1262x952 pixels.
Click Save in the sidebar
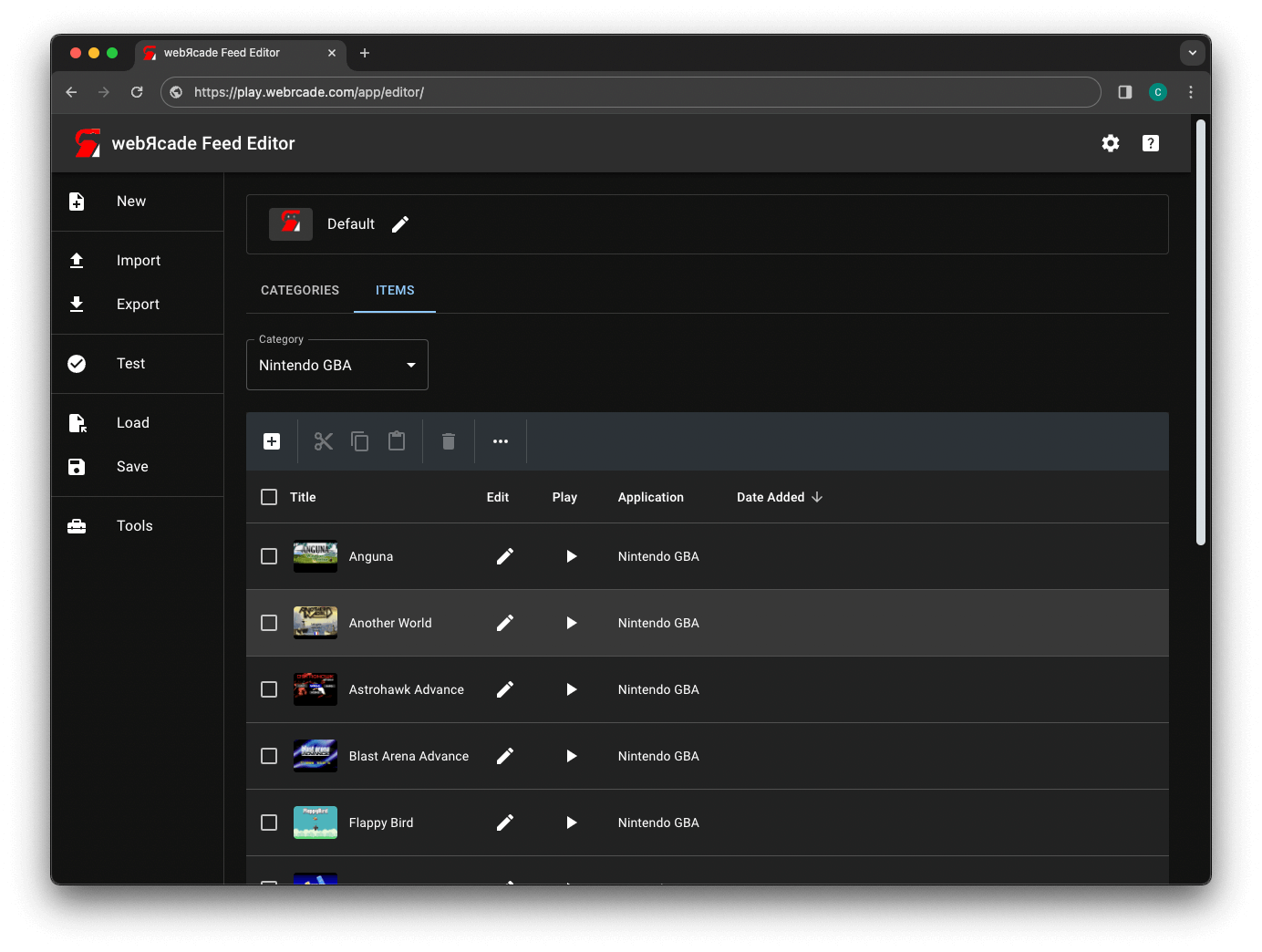click(137, 467)
